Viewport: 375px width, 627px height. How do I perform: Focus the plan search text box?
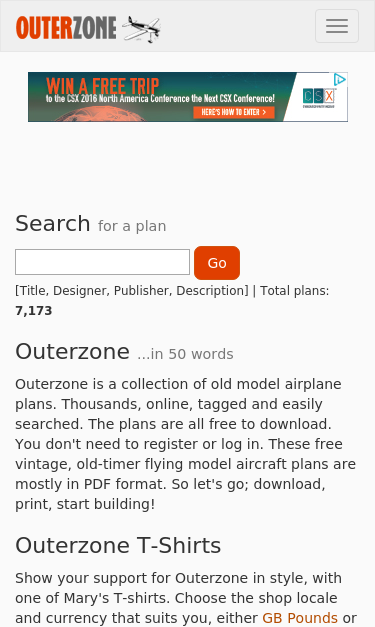click(102, 262)
